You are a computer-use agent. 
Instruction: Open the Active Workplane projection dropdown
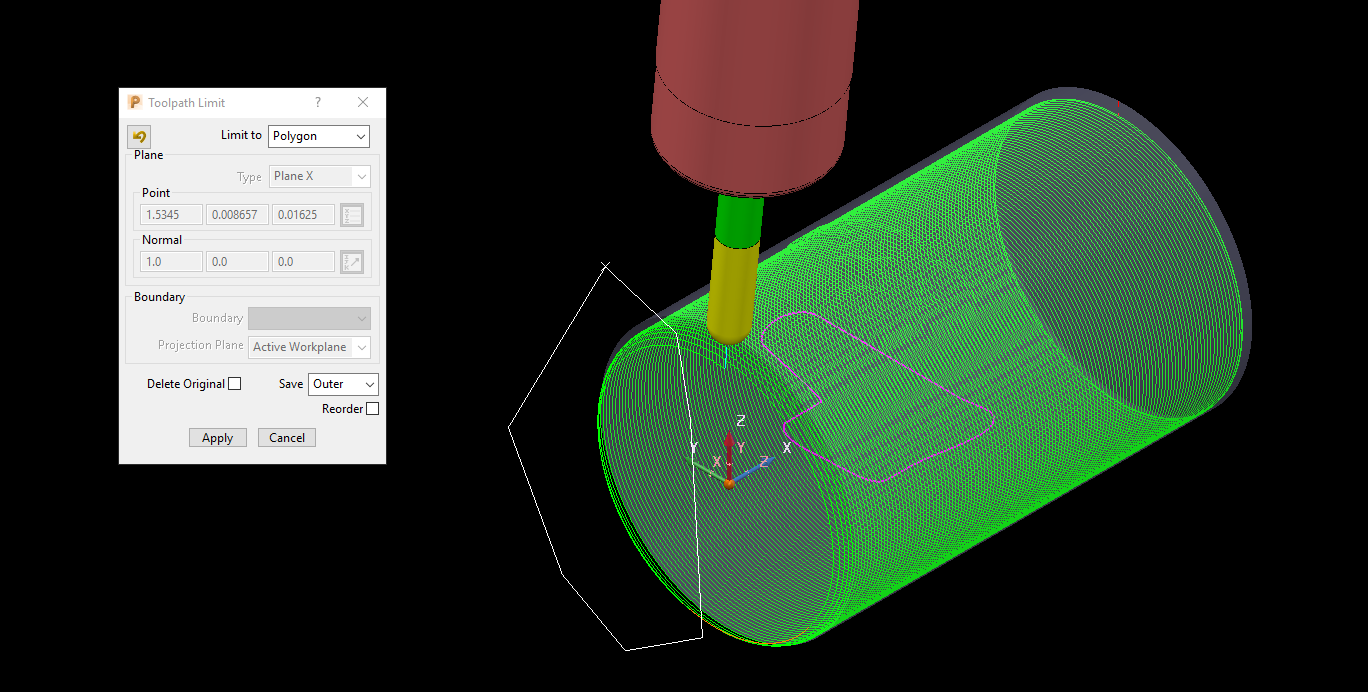[309, 347]
